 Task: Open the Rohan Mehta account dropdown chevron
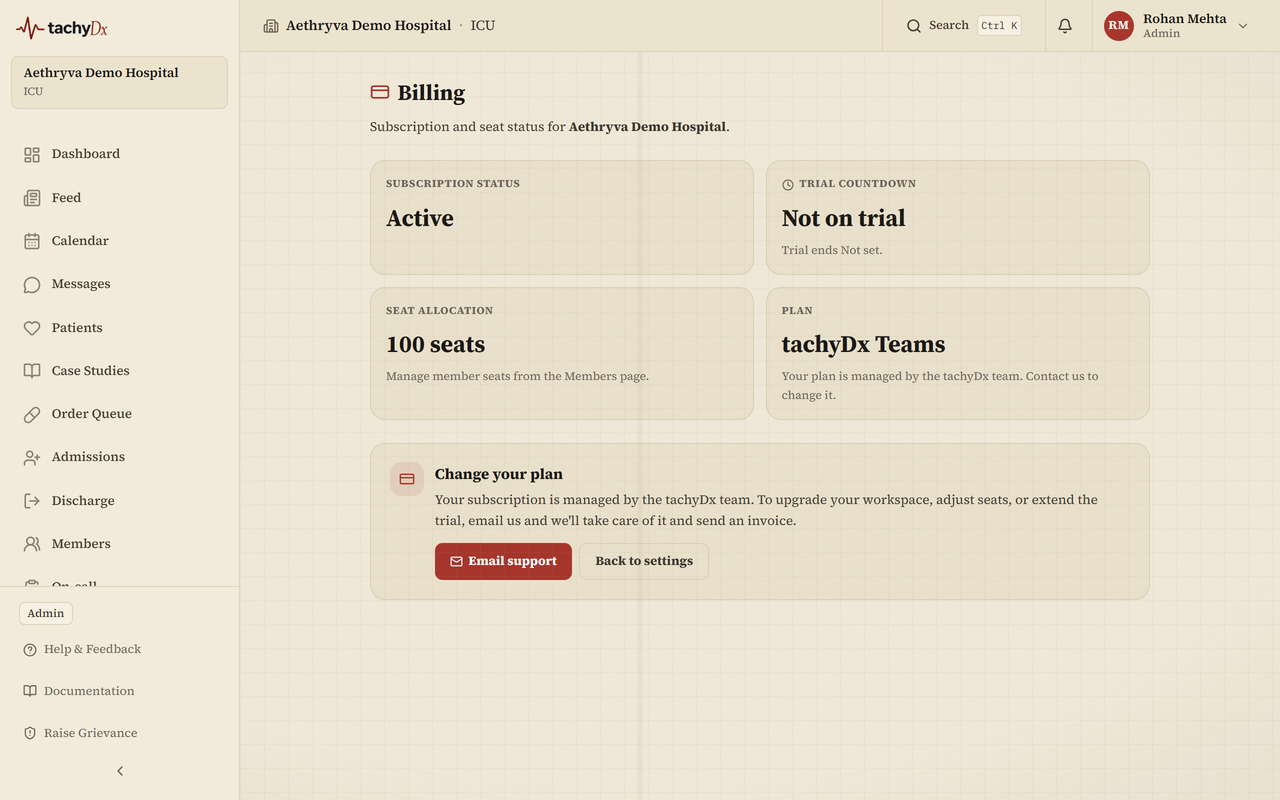[1243, 26]
